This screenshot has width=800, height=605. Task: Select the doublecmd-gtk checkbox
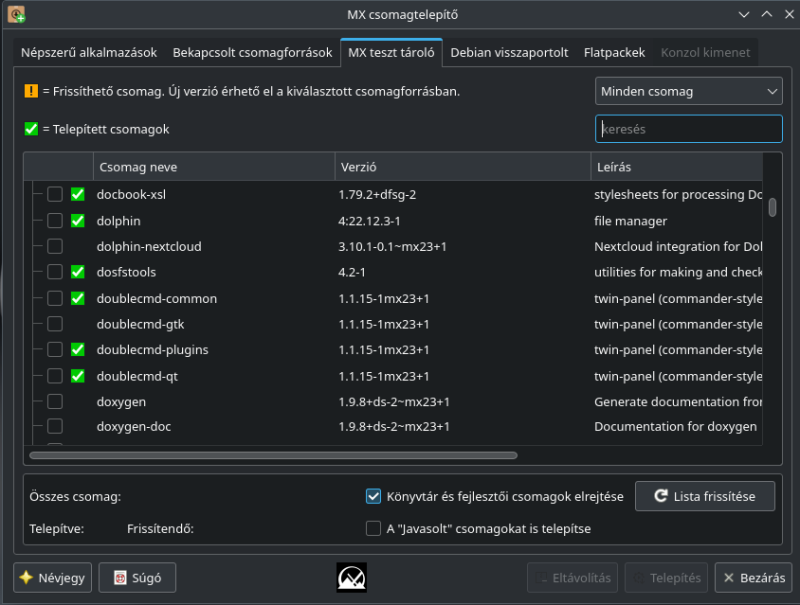(x=55, y=324)
